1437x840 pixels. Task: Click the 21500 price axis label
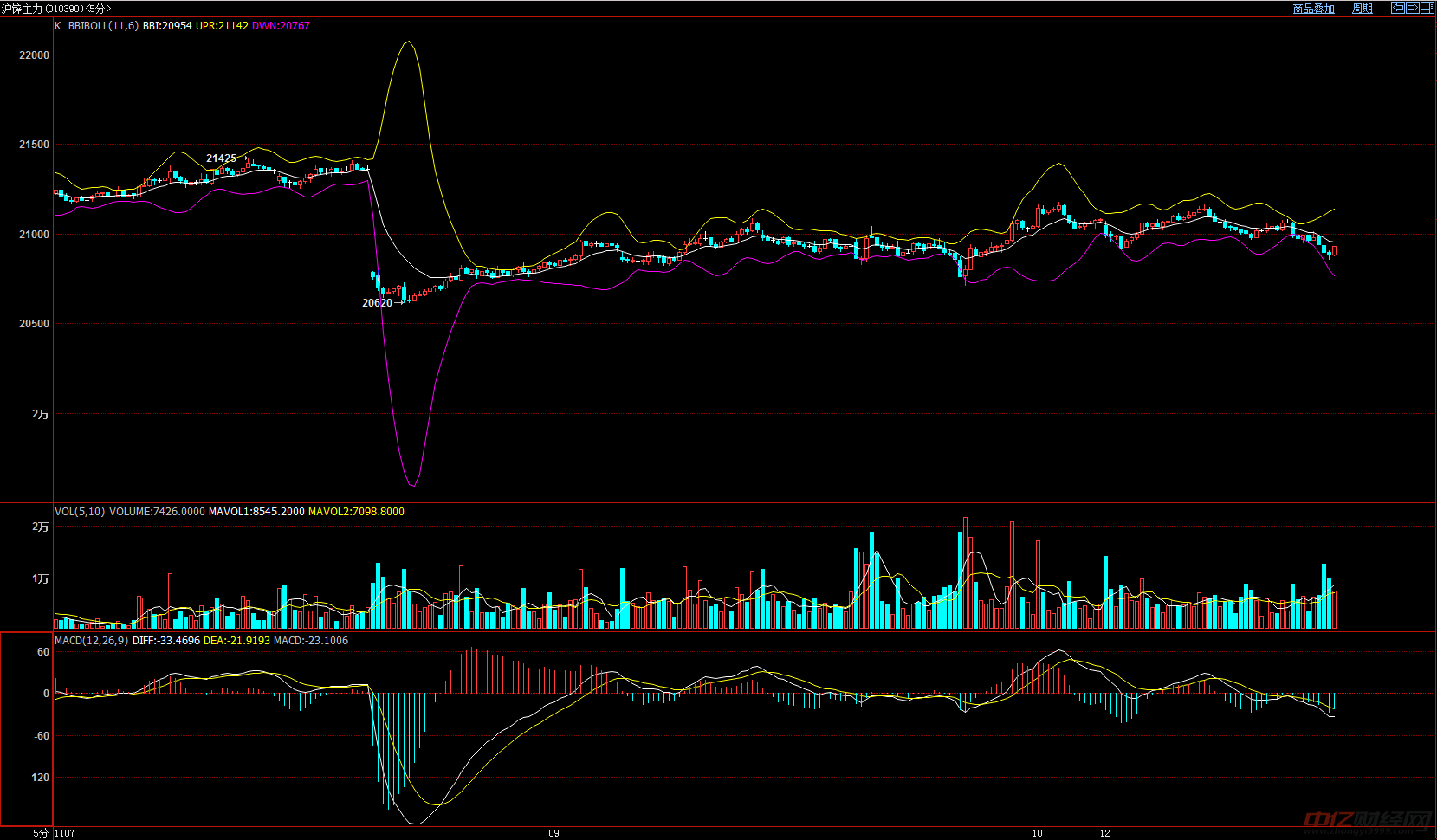pos(35,145)
